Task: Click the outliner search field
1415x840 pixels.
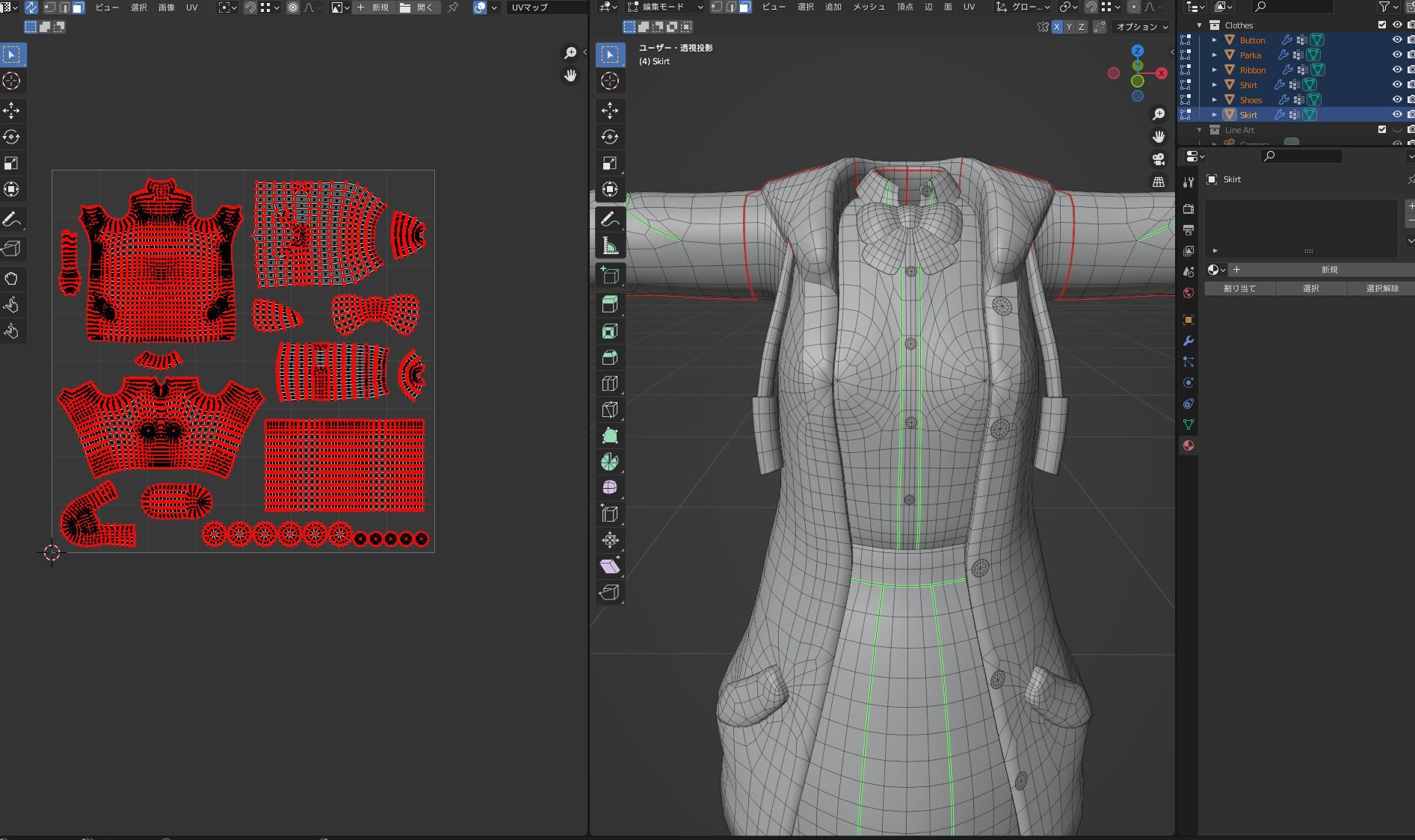Action: click(x=1293, y=7)
